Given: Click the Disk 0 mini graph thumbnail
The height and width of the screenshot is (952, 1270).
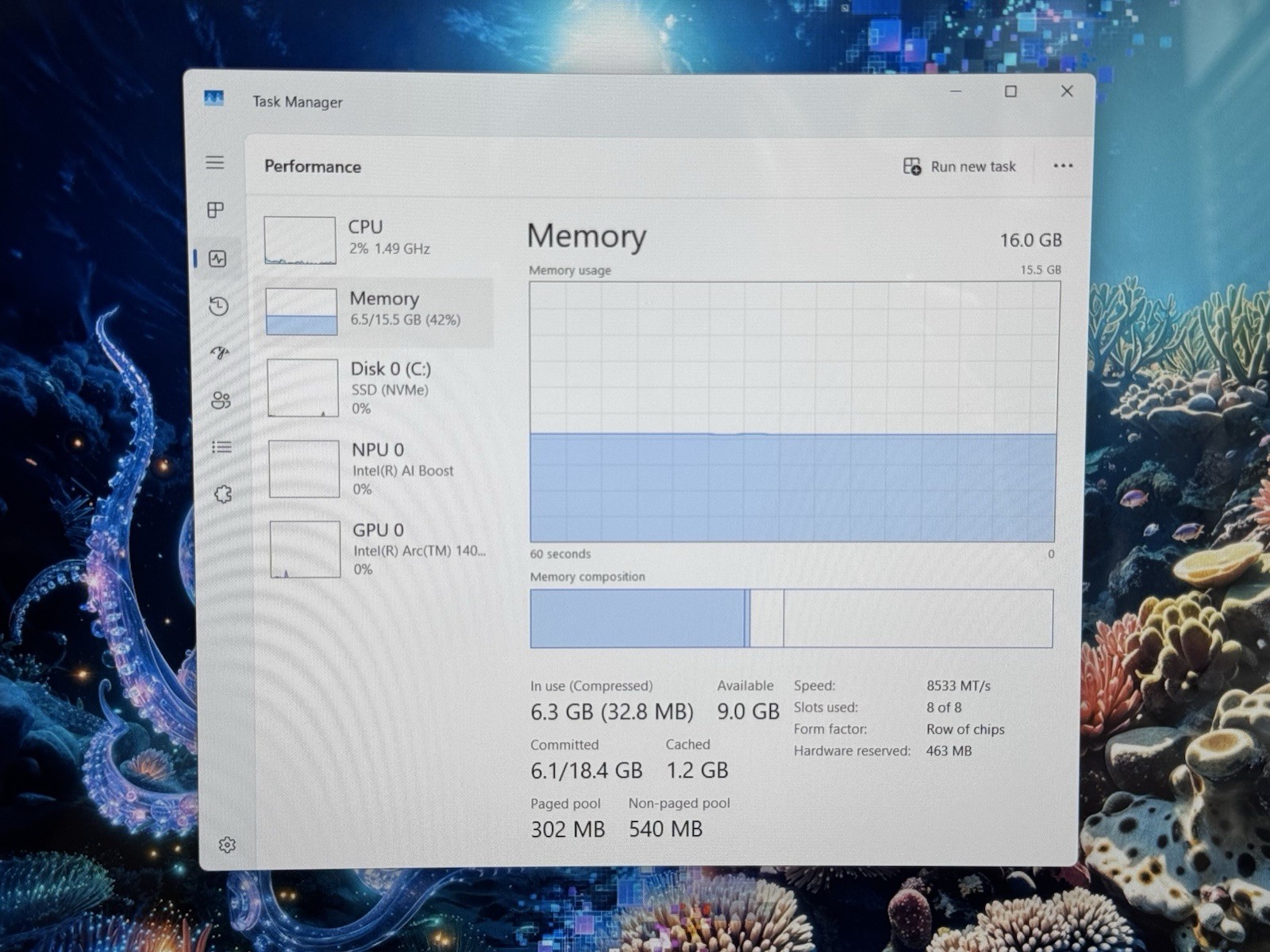Looking at the screenshot, I should [303, 388].
